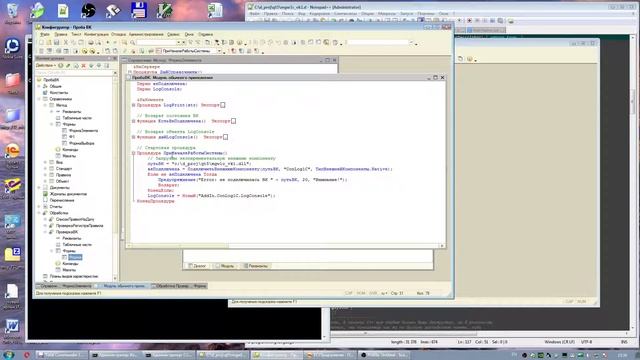Select the ФормаЭлемента tree item
The height and width of the screenshot is (360, 640).
(83, 131)
